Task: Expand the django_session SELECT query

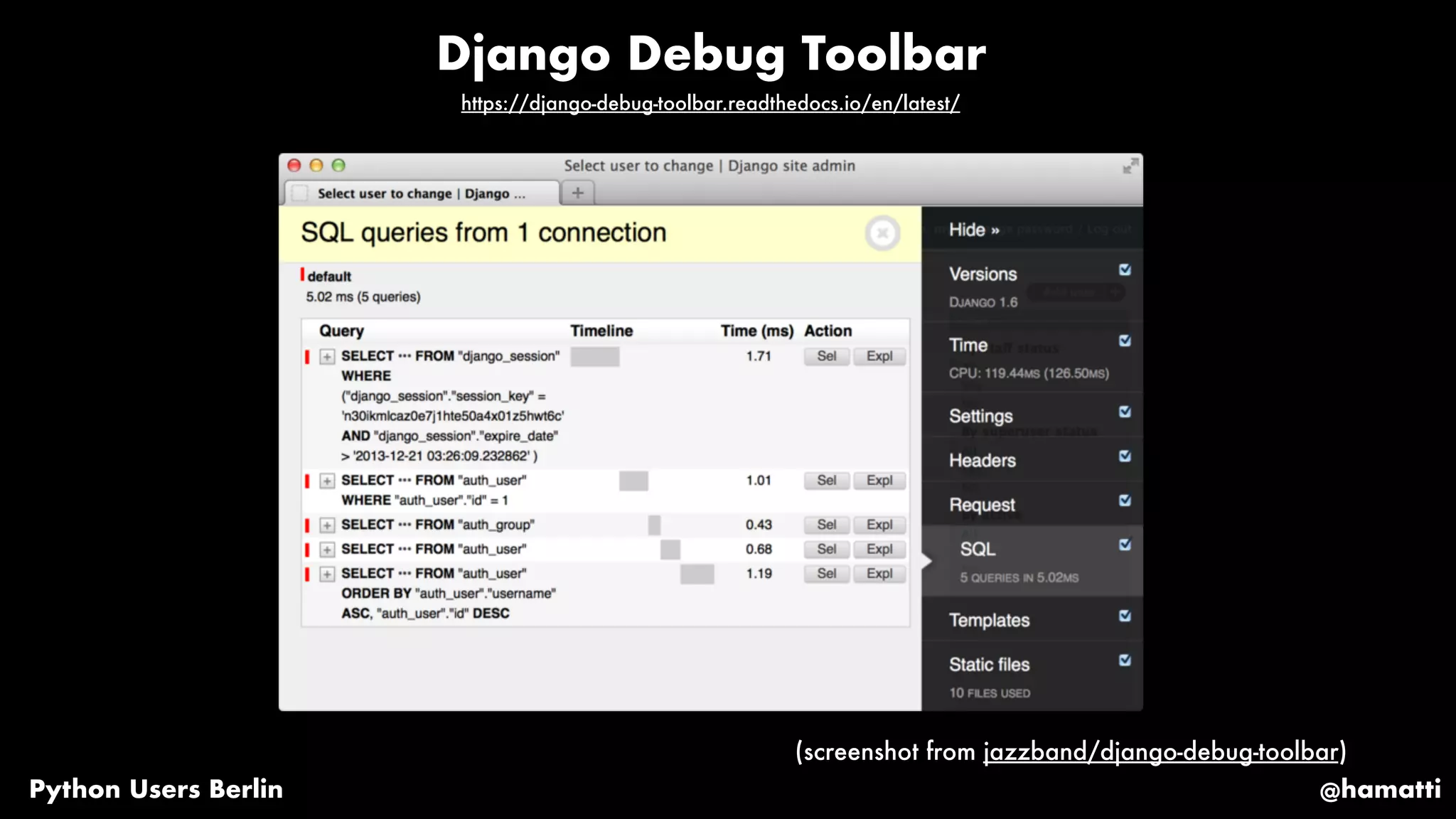Action: (x=327, y=356)
